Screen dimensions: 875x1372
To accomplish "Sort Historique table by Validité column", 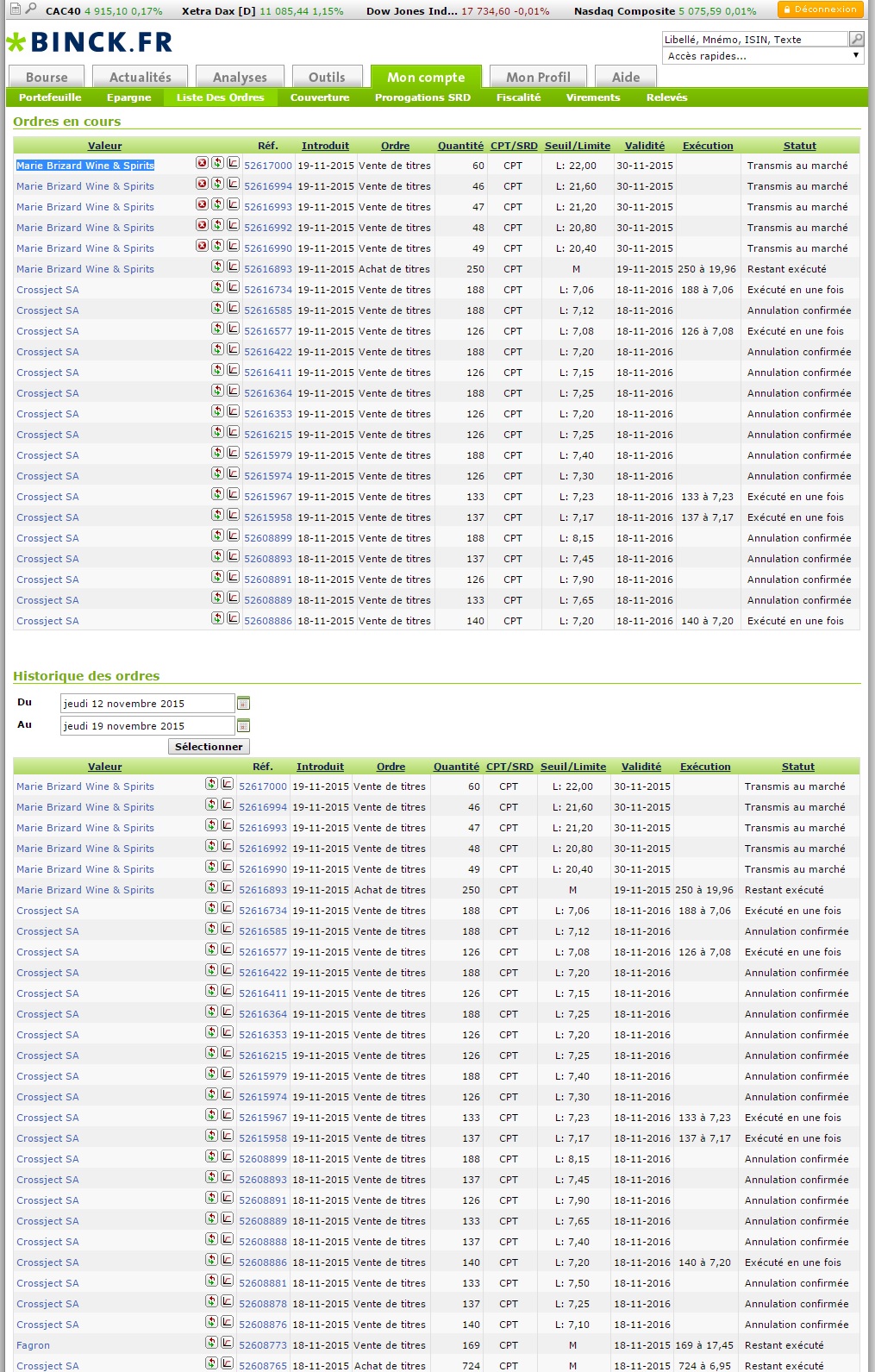I will pos(641,767).
